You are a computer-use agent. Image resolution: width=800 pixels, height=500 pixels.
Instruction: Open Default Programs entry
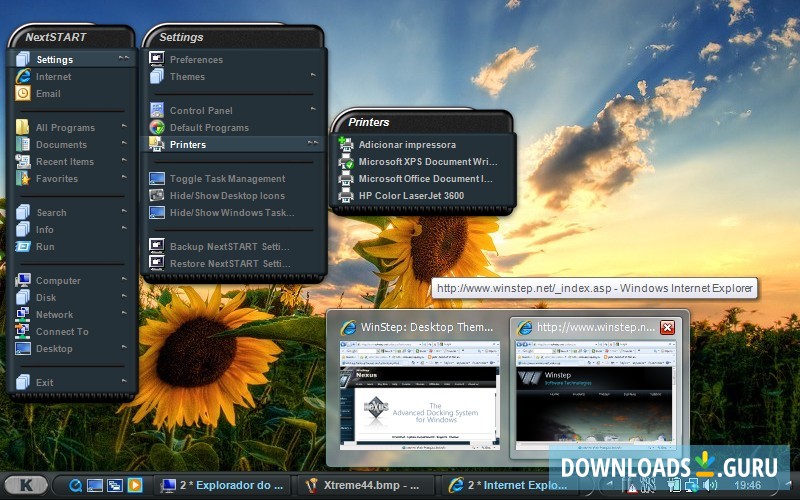[209, 128]
